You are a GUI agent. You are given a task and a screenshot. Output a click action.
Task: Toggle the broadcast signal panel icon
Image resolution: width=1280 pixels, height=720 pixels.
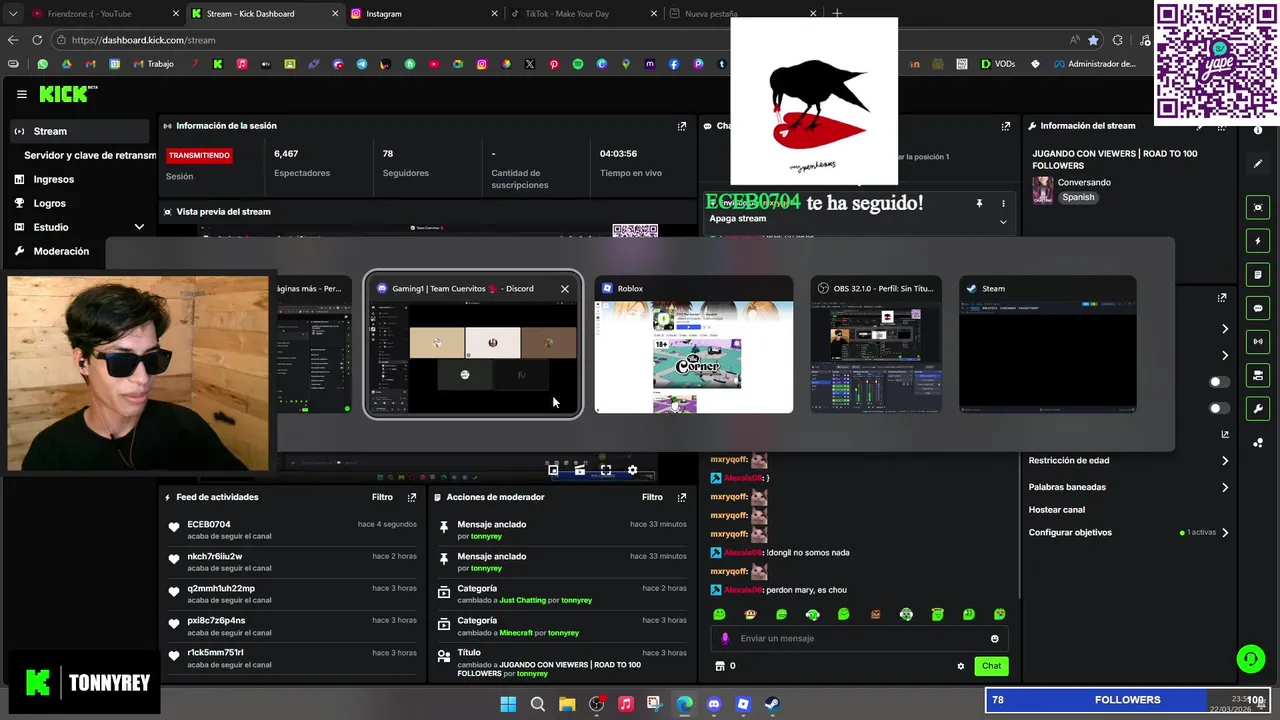(1258, 342)
